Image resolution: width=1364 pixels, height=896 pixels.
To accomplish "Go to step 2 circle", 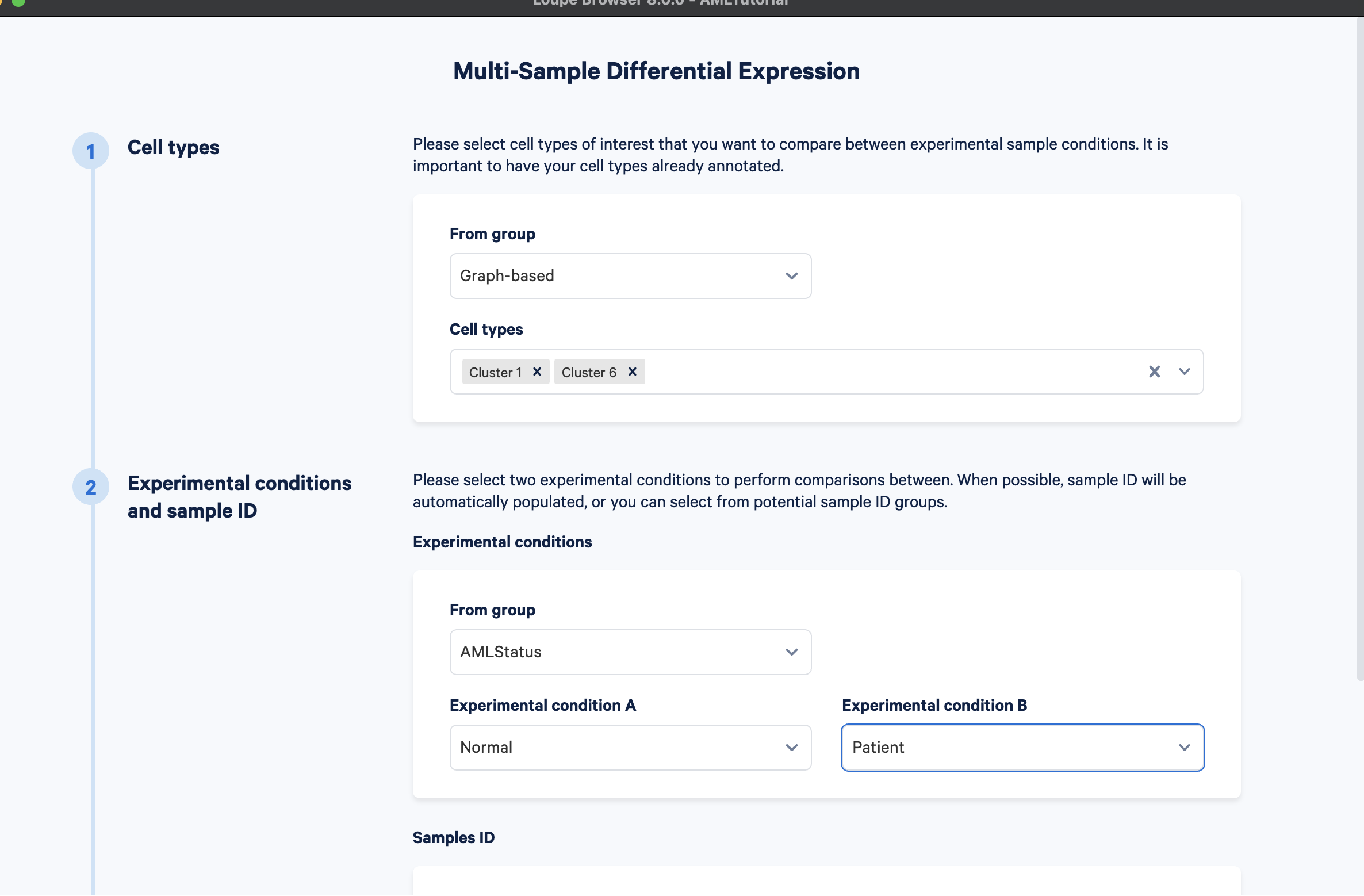I will click(91, 487).
